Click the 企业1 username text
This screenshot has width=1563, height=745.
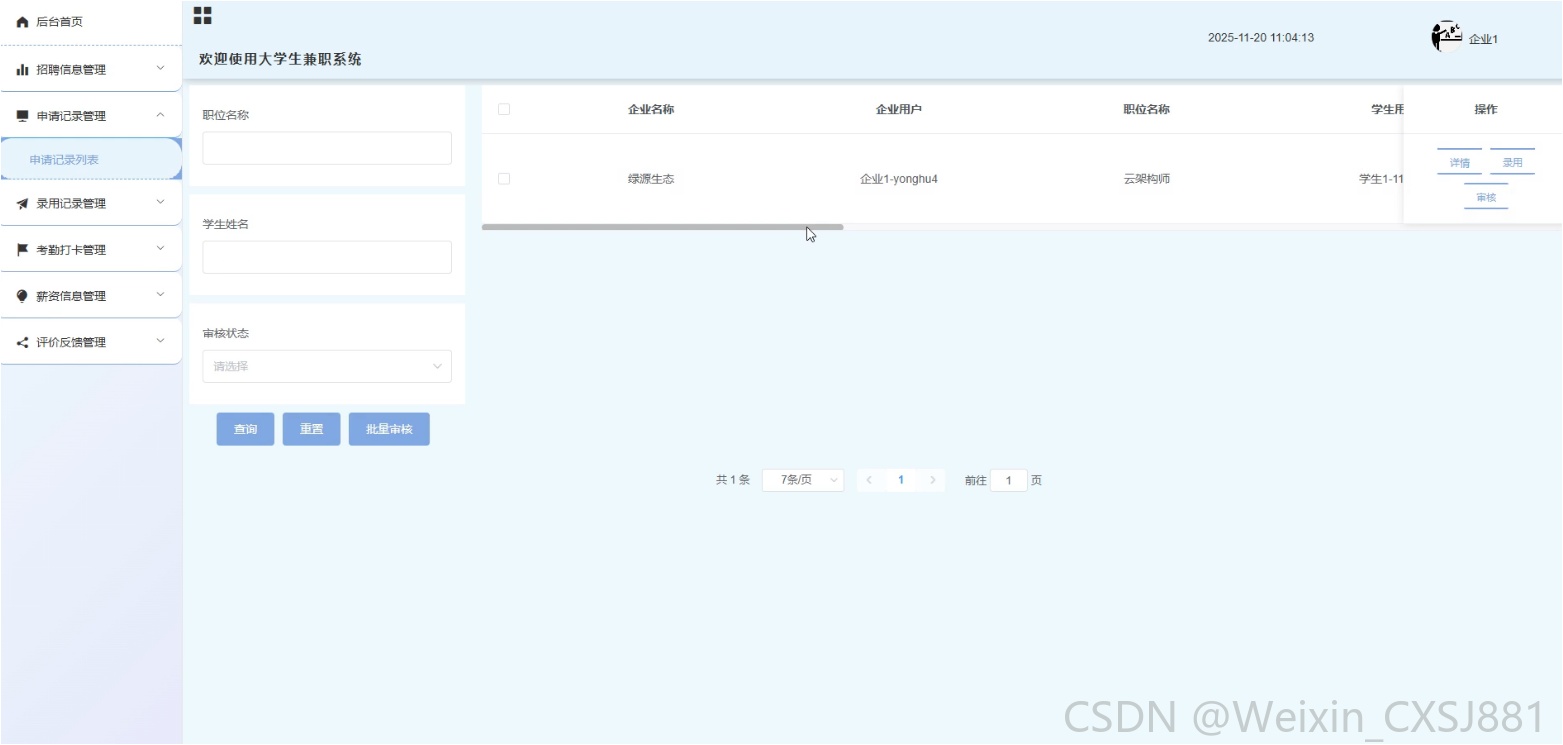[1483, 39]
